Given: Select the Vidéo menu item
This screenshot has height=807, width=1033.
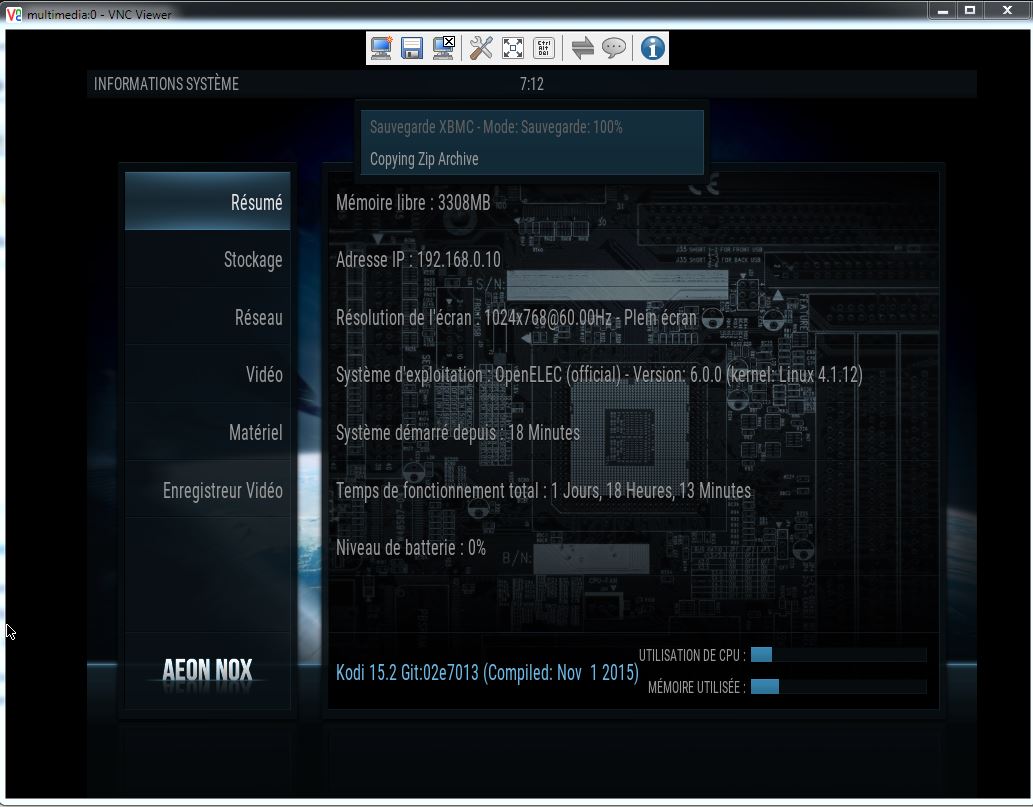Looking at the screenshot, I should [208, 374].
